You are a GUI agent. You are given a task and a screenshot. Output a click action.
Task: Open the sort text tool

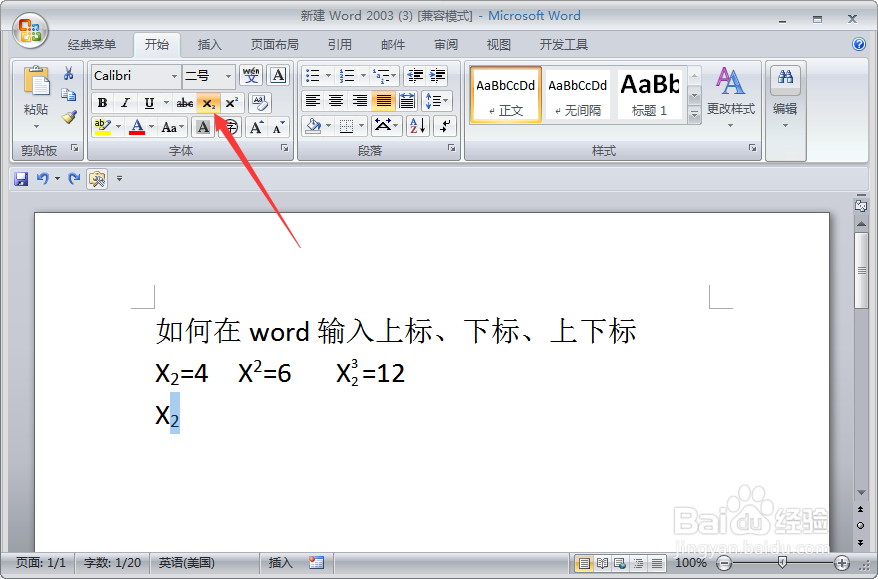pos(415,126)
